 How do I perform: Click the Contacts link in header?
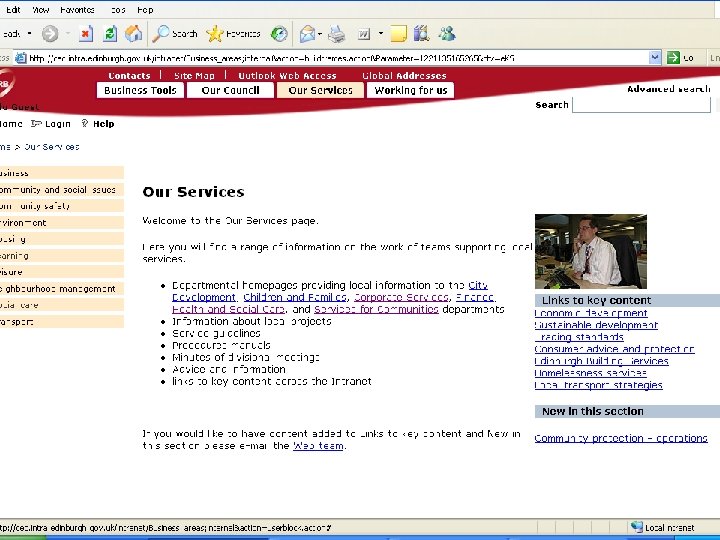129,75
